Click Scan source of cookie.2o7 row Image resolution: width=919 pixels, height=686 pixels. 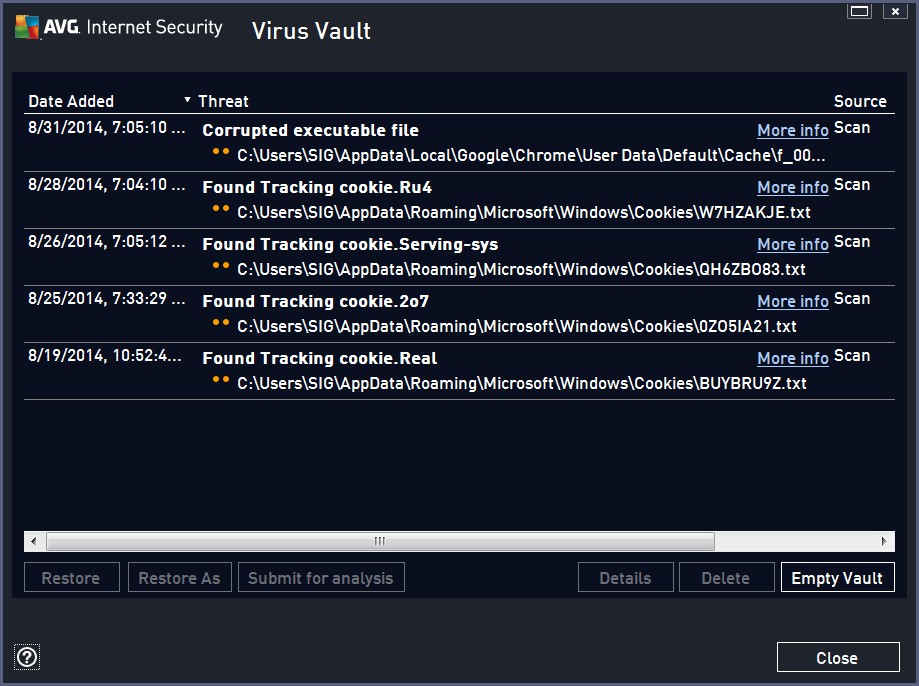[x=852, y=298]
